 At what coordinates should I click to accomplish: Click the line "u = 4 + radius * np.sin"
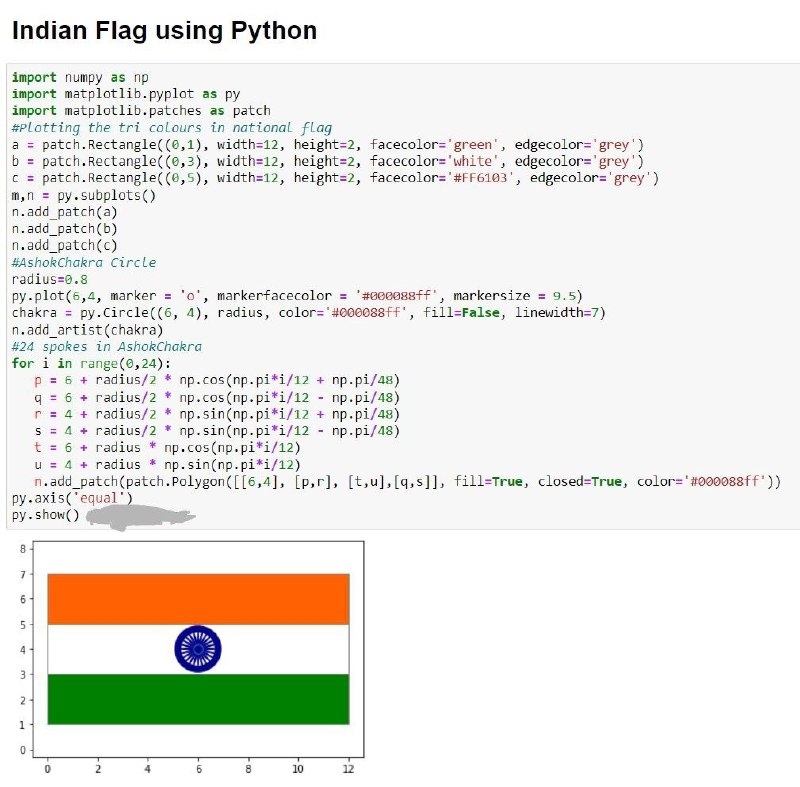[167, 465]
